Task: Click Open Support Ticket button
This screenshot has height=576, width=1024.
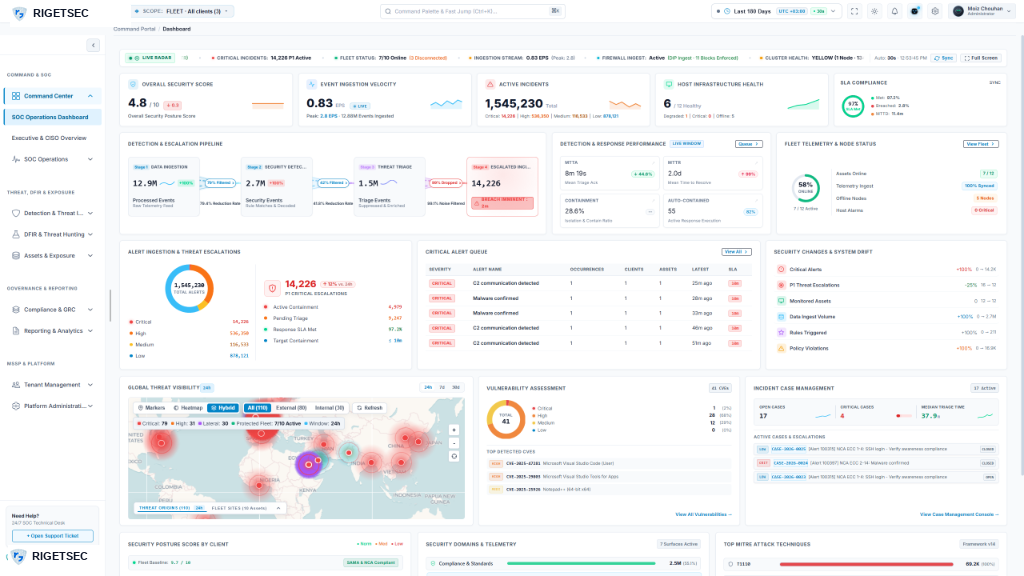Action: pos(53,536)
